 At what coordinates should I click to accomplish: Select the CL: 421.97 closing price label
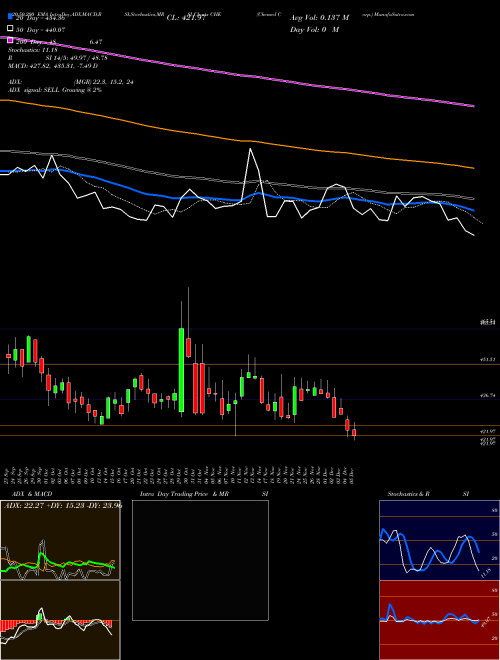point(186,18)
